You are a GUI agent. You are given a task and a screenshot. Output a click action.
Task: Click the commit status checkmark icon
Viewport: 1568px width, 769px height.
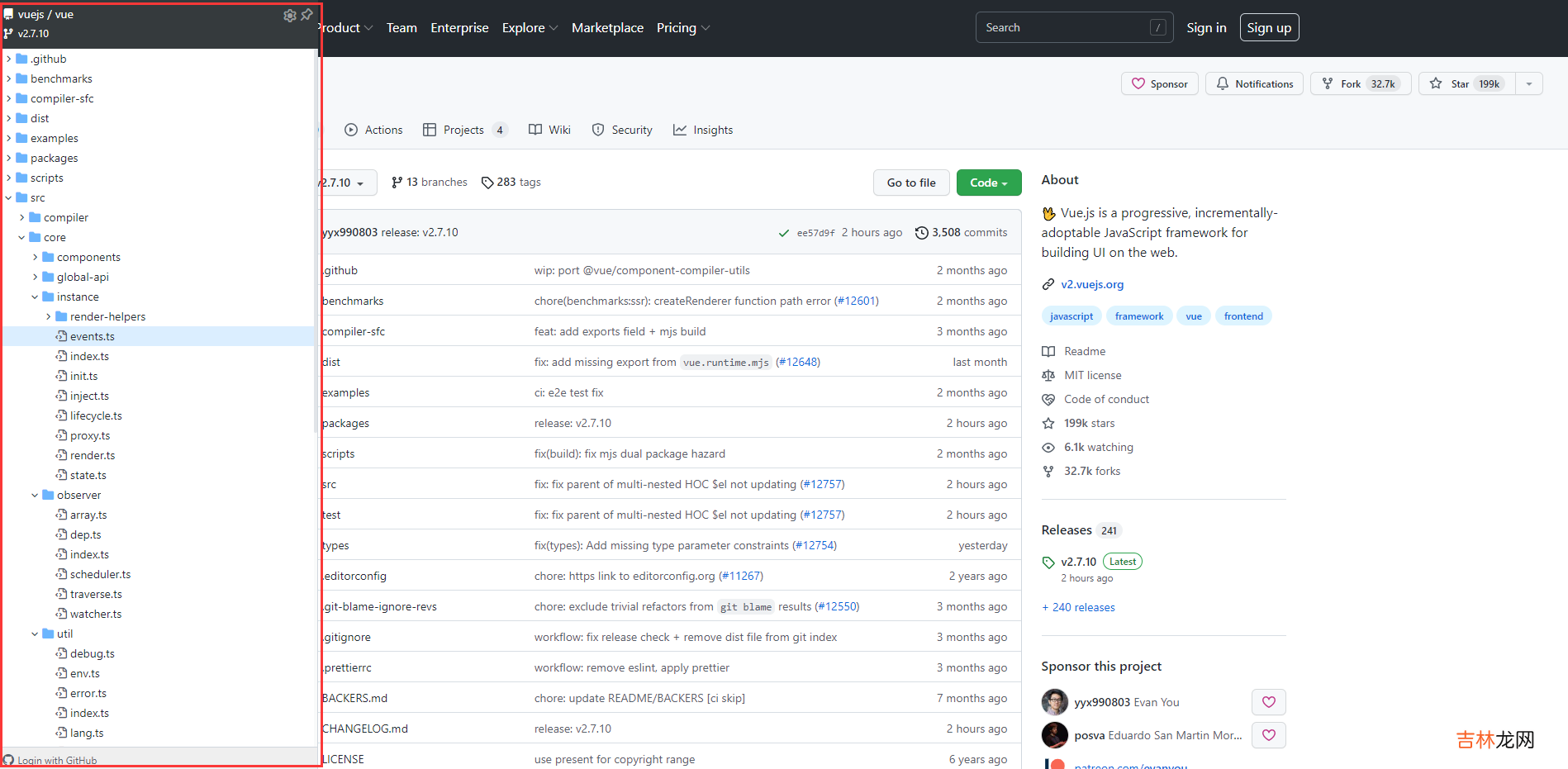point(783,233)
